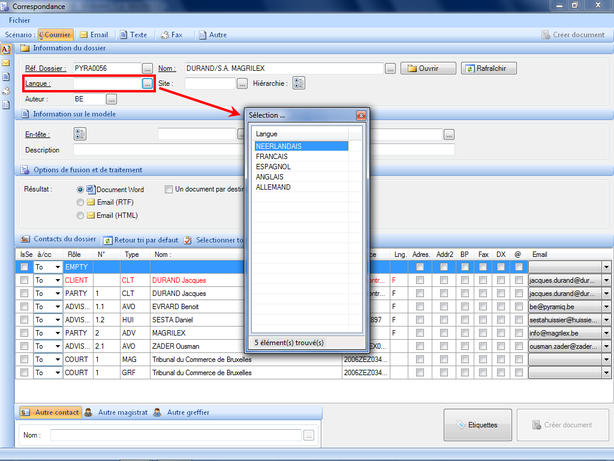Expand the à/cc dropdown for CLIENT row

click(56, 281)
